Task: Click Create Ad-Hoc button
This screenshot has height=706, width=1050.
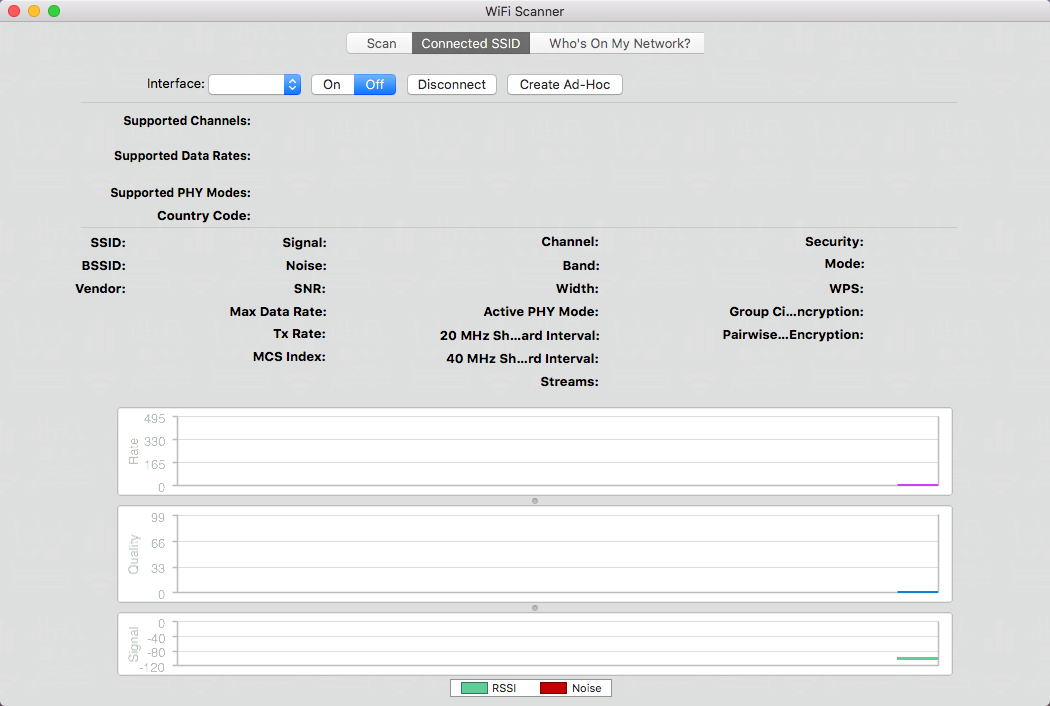Action: point(565,84)
